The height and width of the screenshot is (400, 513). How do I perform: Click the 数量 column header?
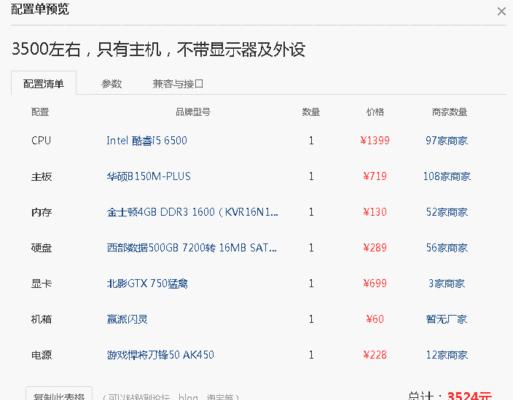tap(311, 112)
